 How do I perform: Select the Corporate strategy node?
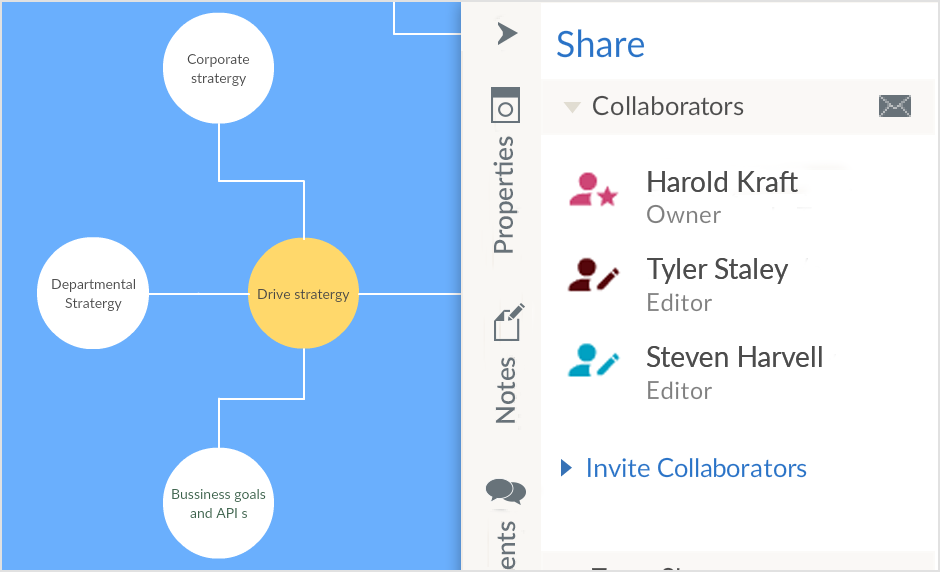[x=218, y=69]
